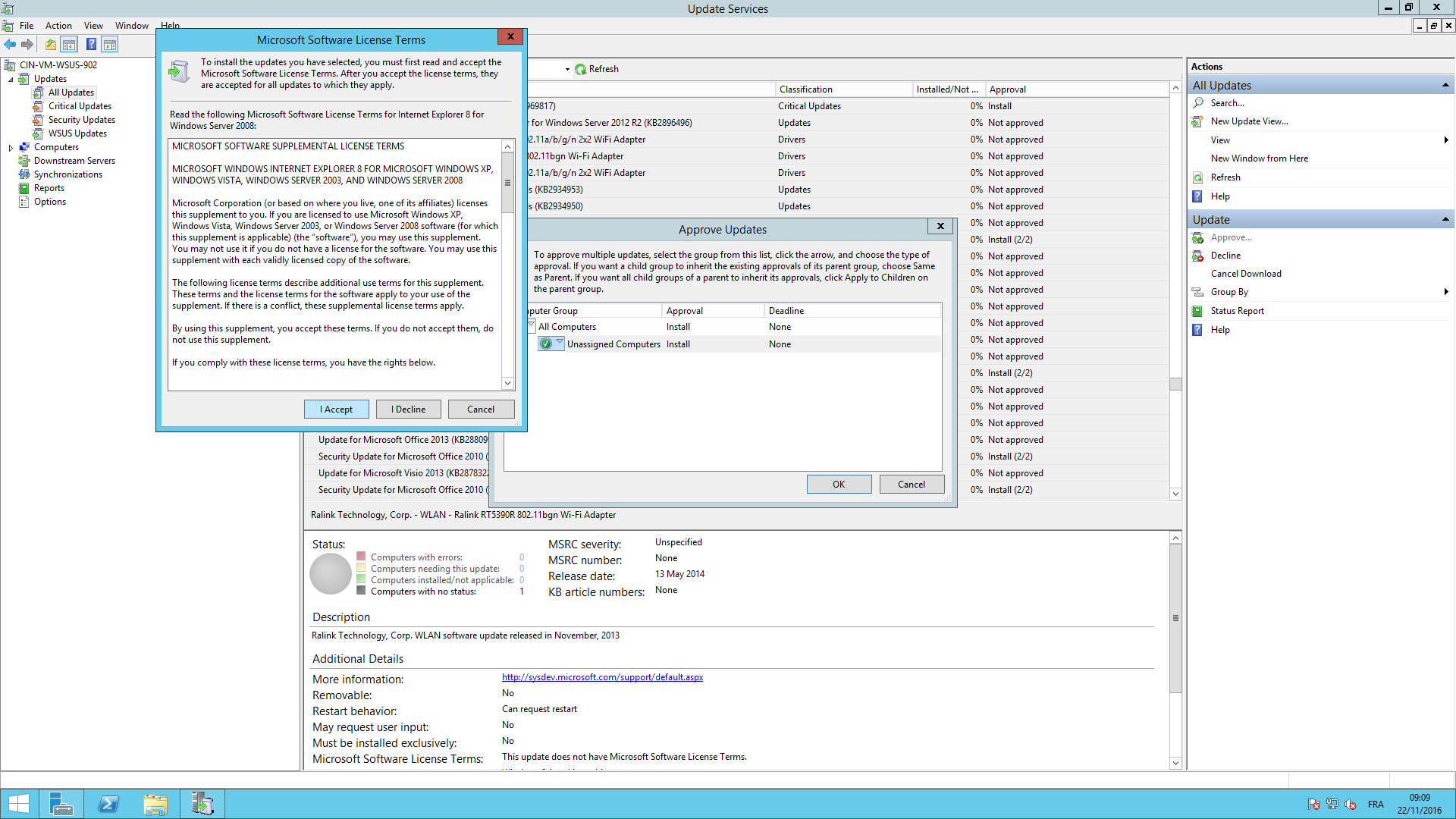Click scroll up arrow in license text
The image size is (1456, 819).
point(507,146)
